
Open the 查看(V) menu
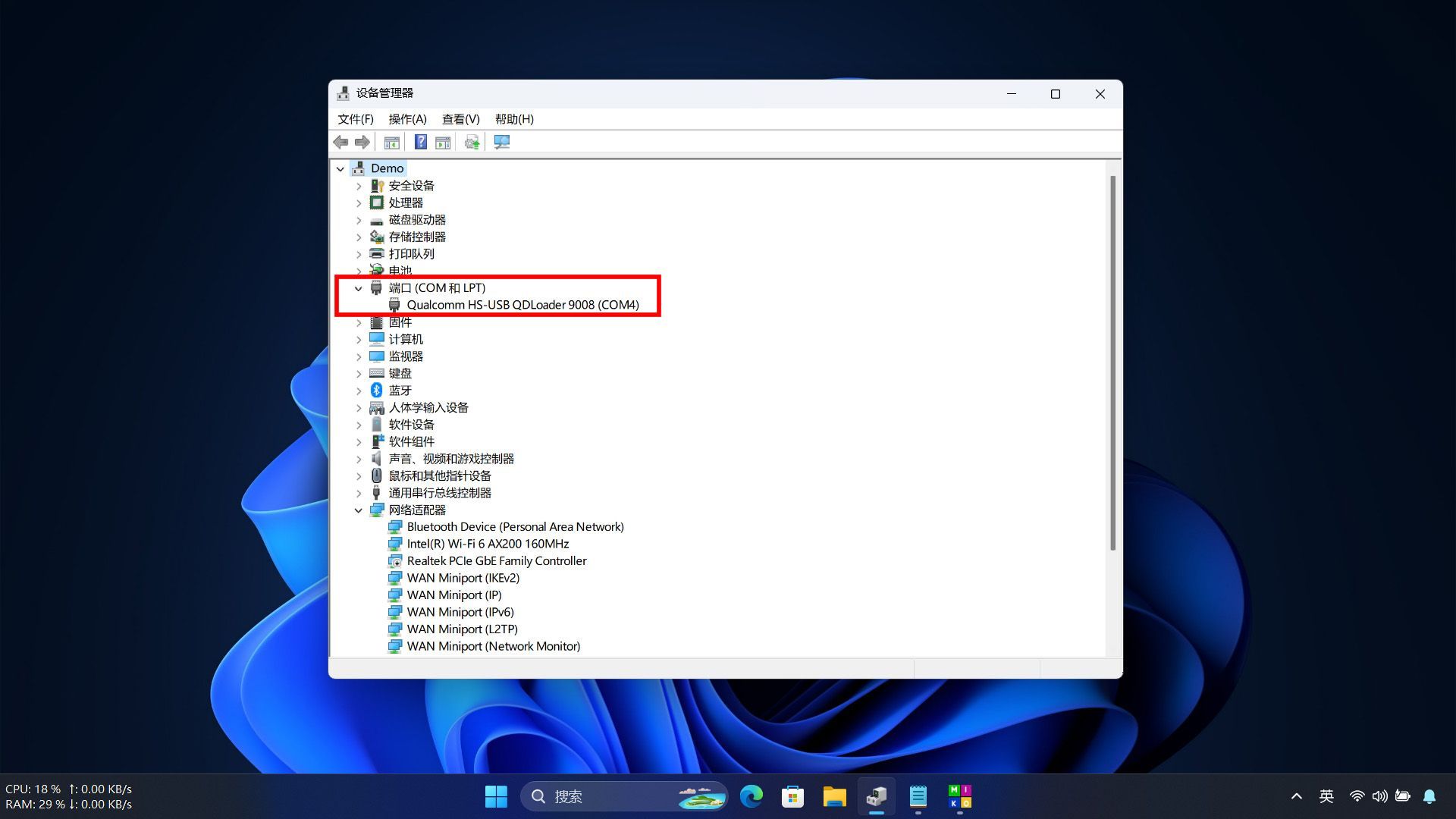pos(460,119)
